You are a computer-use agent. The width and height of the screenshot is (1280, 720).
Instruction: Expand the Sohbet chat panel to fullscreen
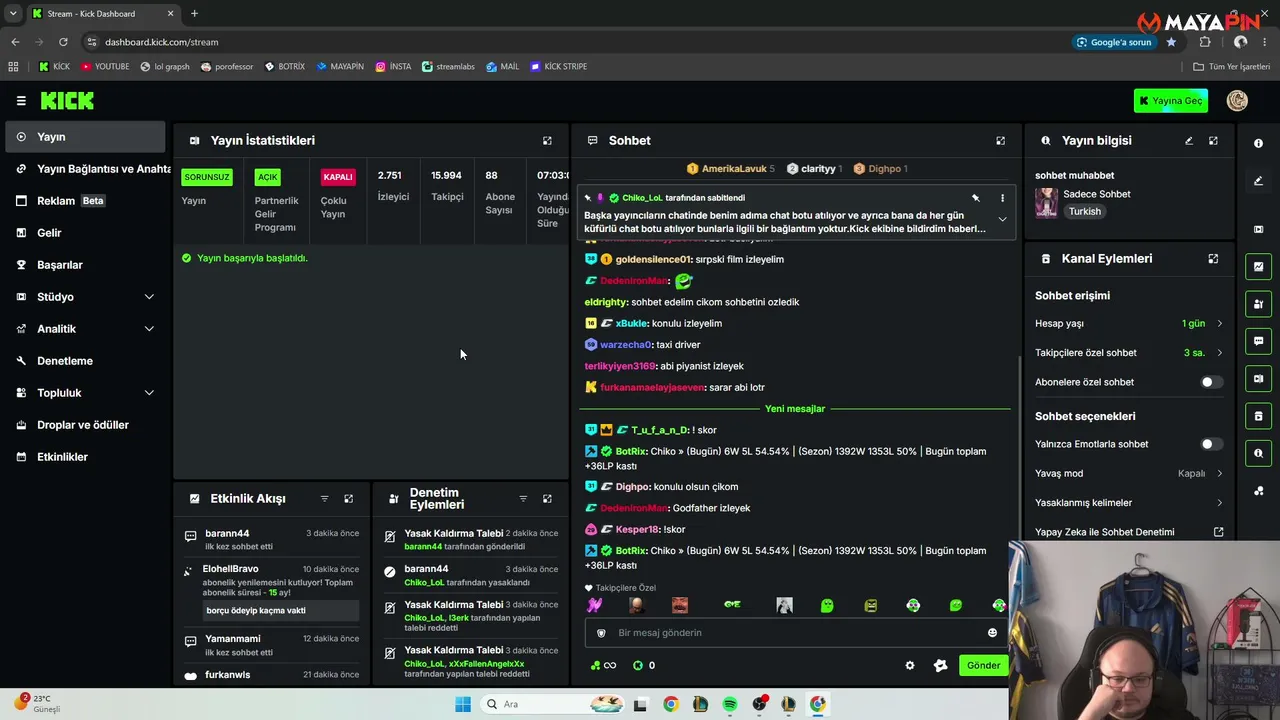[x=1000, y=141]
